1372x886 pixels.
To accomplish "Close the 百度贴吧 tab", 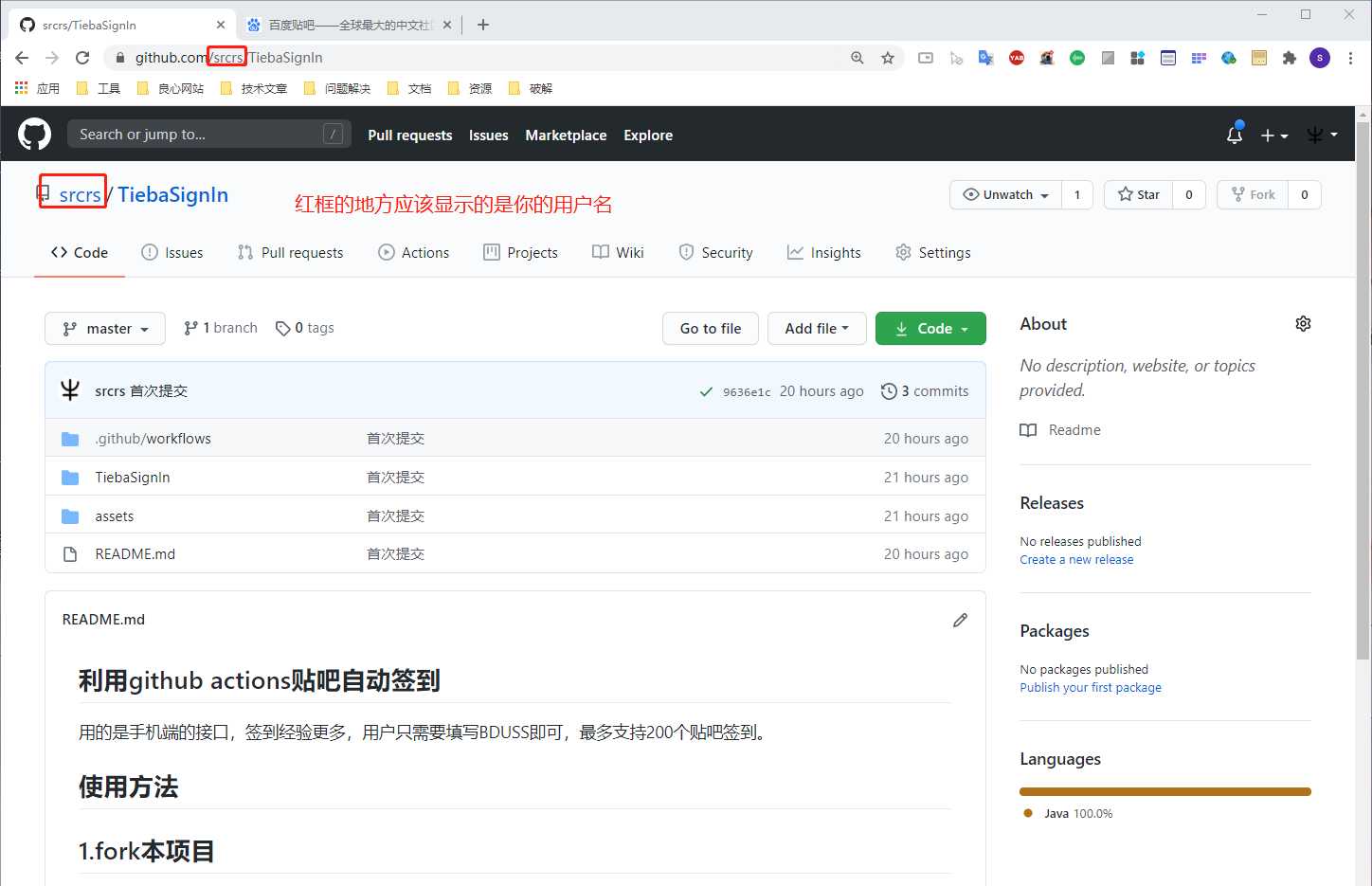I will [x=447, y=25].
